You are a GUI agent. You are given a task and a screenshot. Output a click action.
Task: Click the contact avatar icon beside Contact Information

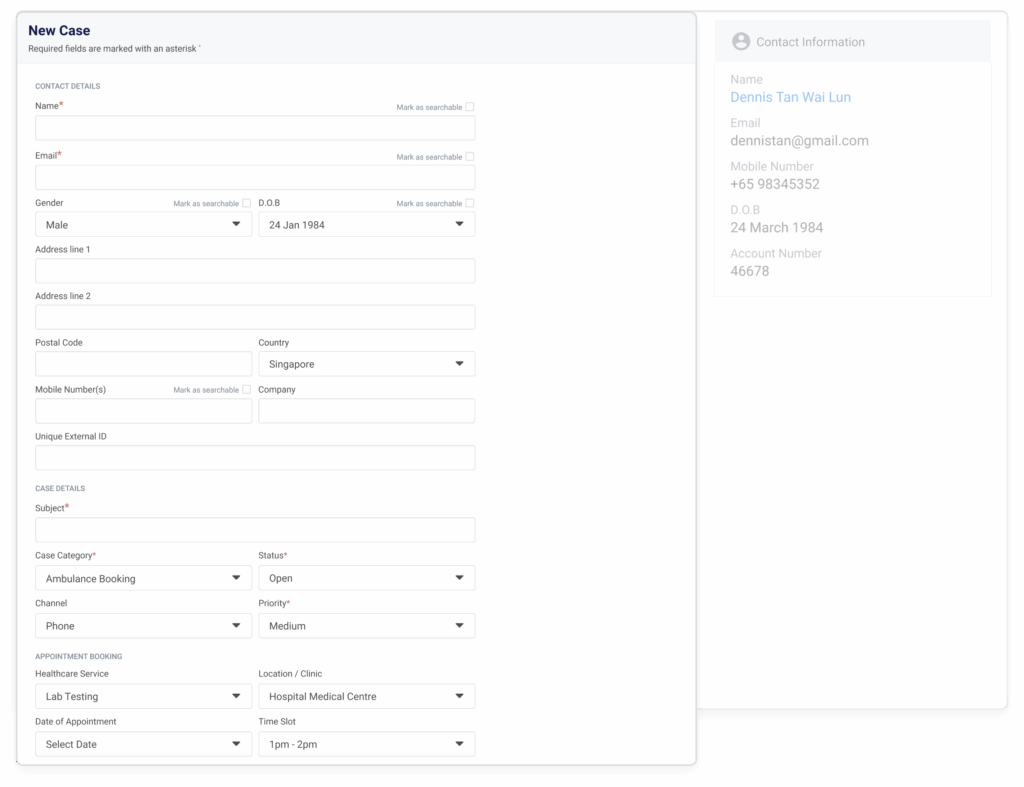coord(741,42)
